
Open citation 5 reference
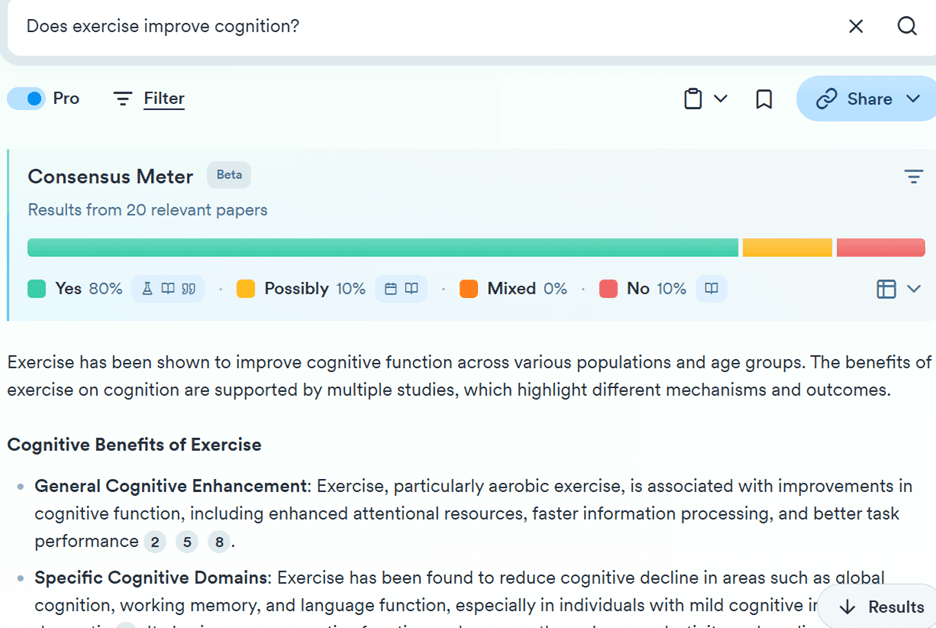point(187,542)
